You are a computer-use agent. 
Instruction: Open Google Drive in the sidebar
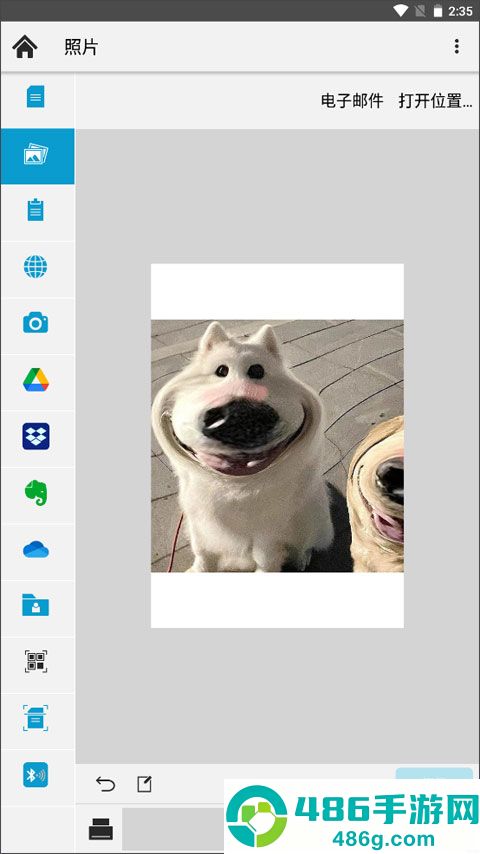36,380
